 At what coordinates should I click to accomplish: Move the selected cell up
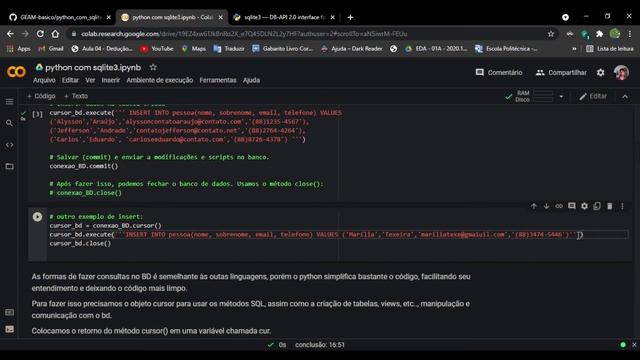533,206
